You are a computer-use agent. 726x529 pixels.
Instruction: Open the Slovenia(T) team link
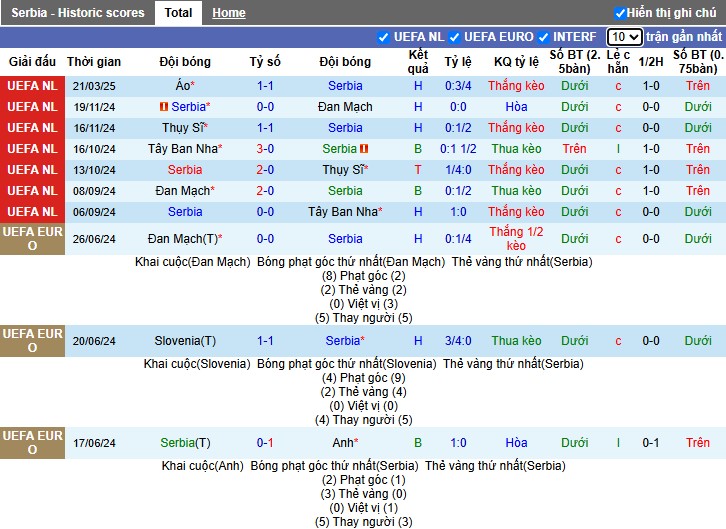pos(185,341)
